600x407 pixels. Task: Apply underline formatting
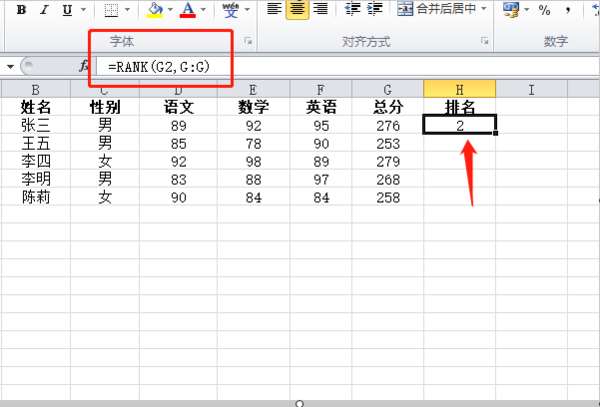pyautogui.click(x=67, y=10)
